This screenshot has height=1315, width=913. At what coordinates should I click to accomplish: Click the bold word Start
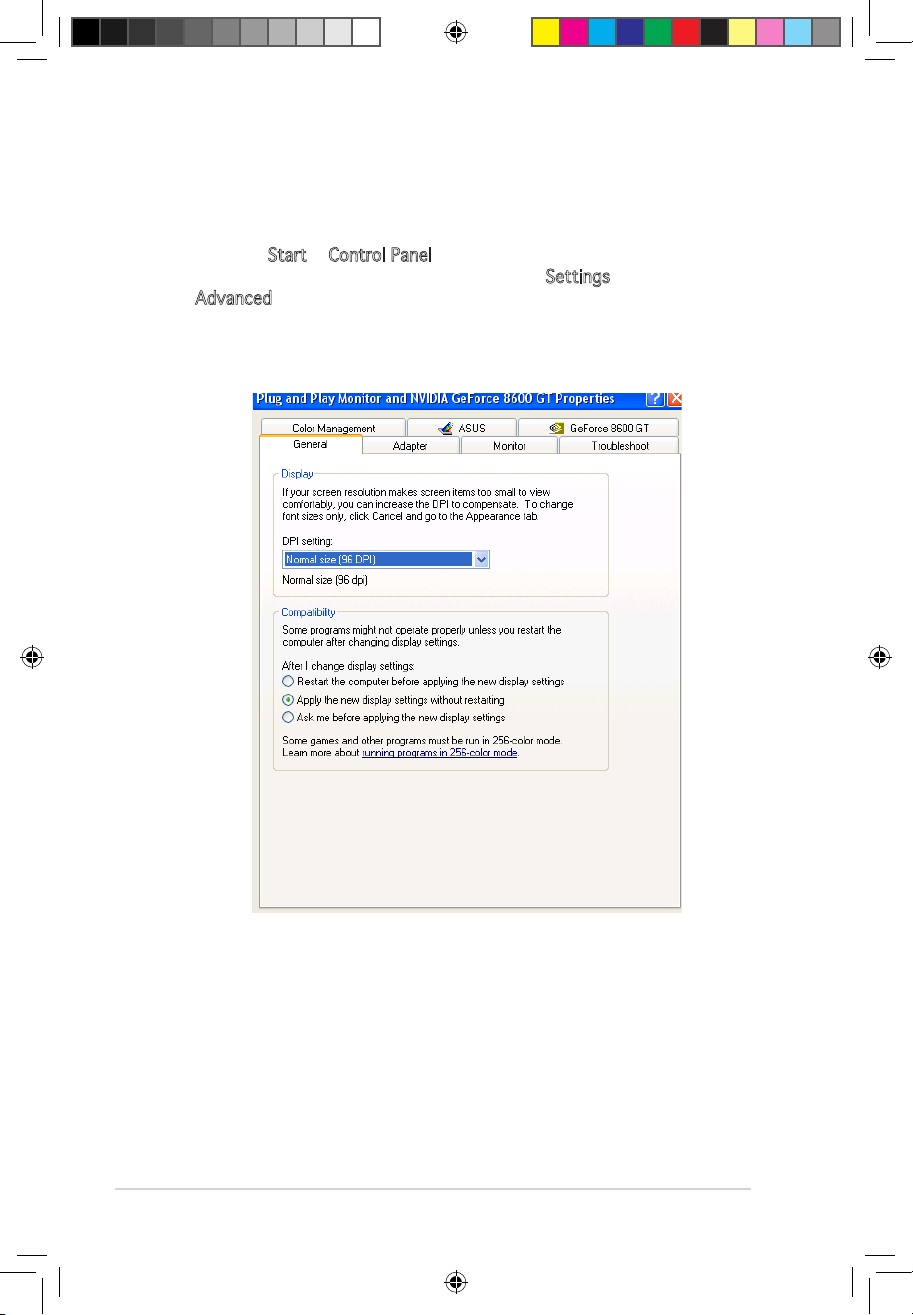tap(287, 255)
